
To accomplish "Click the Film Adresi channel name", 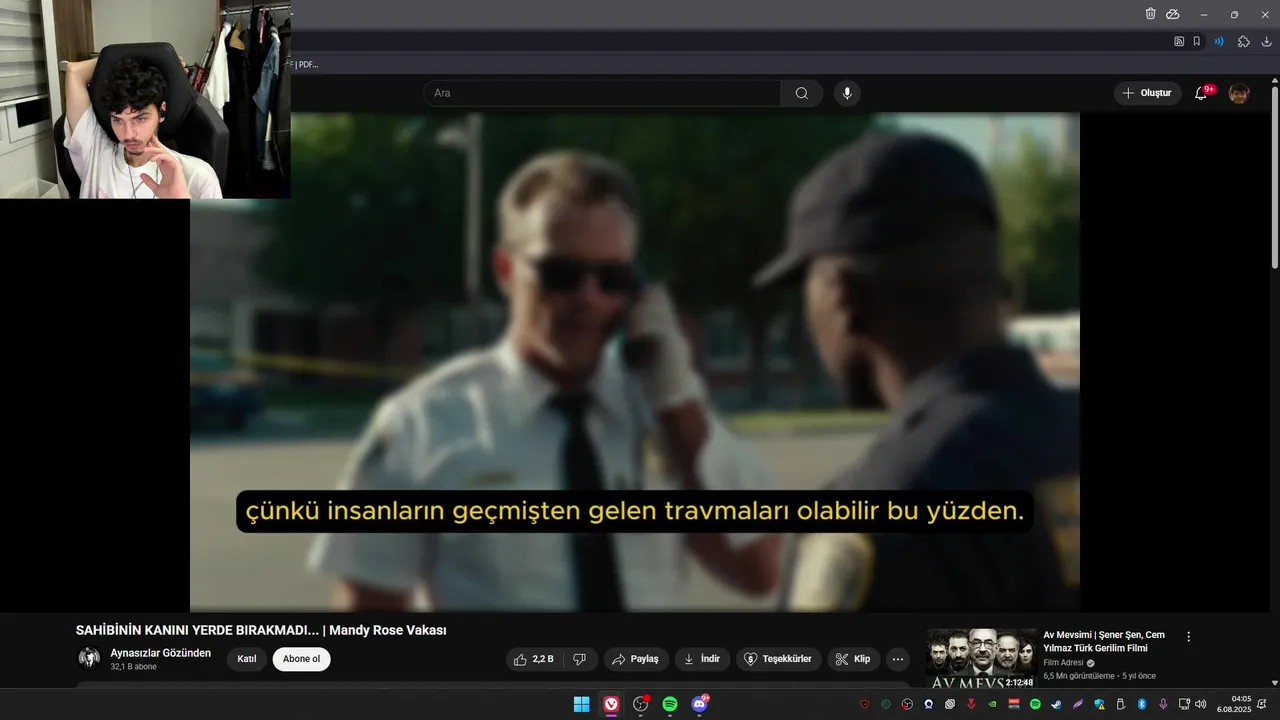I will pyautogui.click(x=1063, y=663).
